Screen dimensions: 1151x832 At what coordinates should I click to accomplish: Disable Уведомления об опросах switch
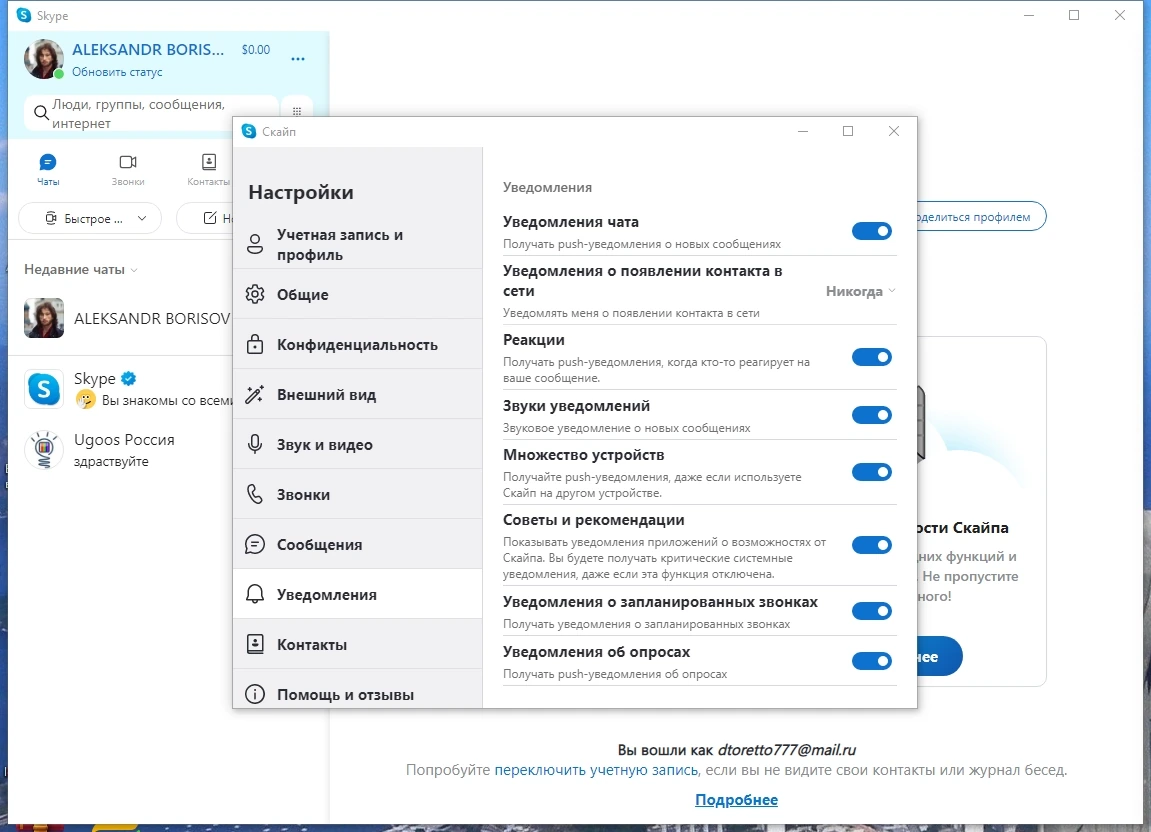pos(871,661)
